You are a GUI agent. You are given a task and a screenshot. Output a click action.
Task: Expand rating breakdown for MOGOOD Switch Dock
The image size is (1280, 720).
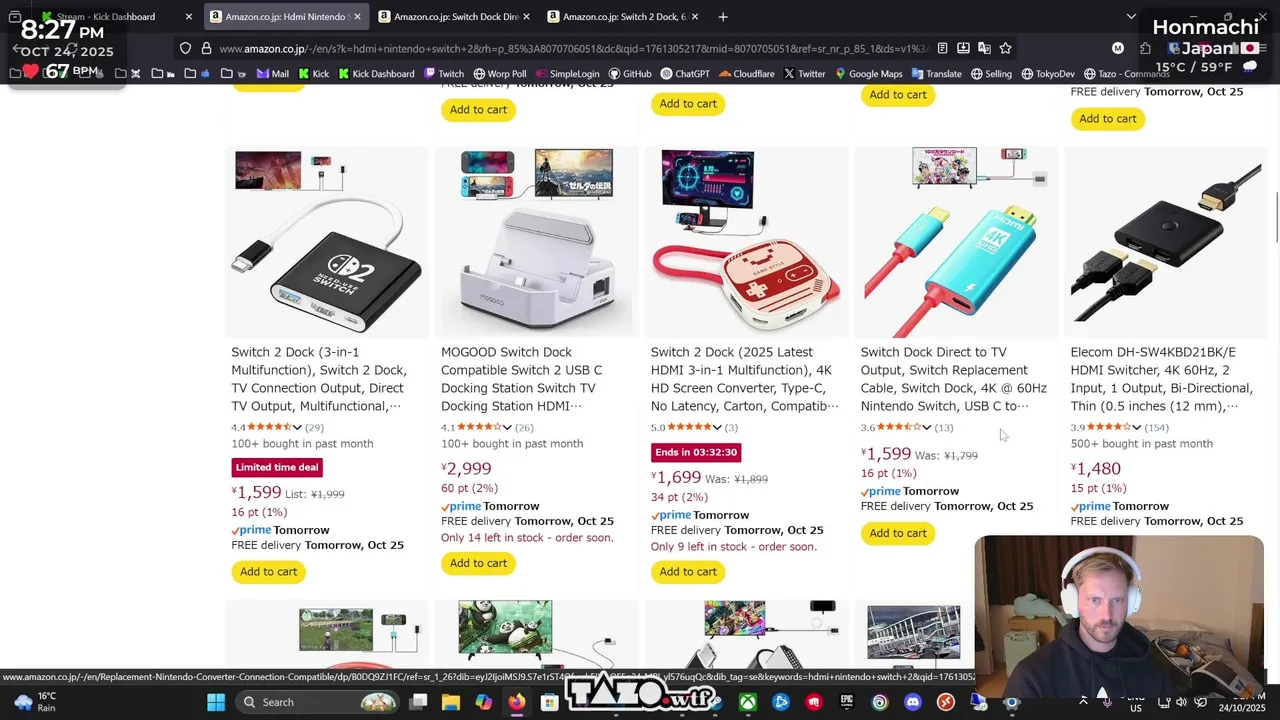507,427
